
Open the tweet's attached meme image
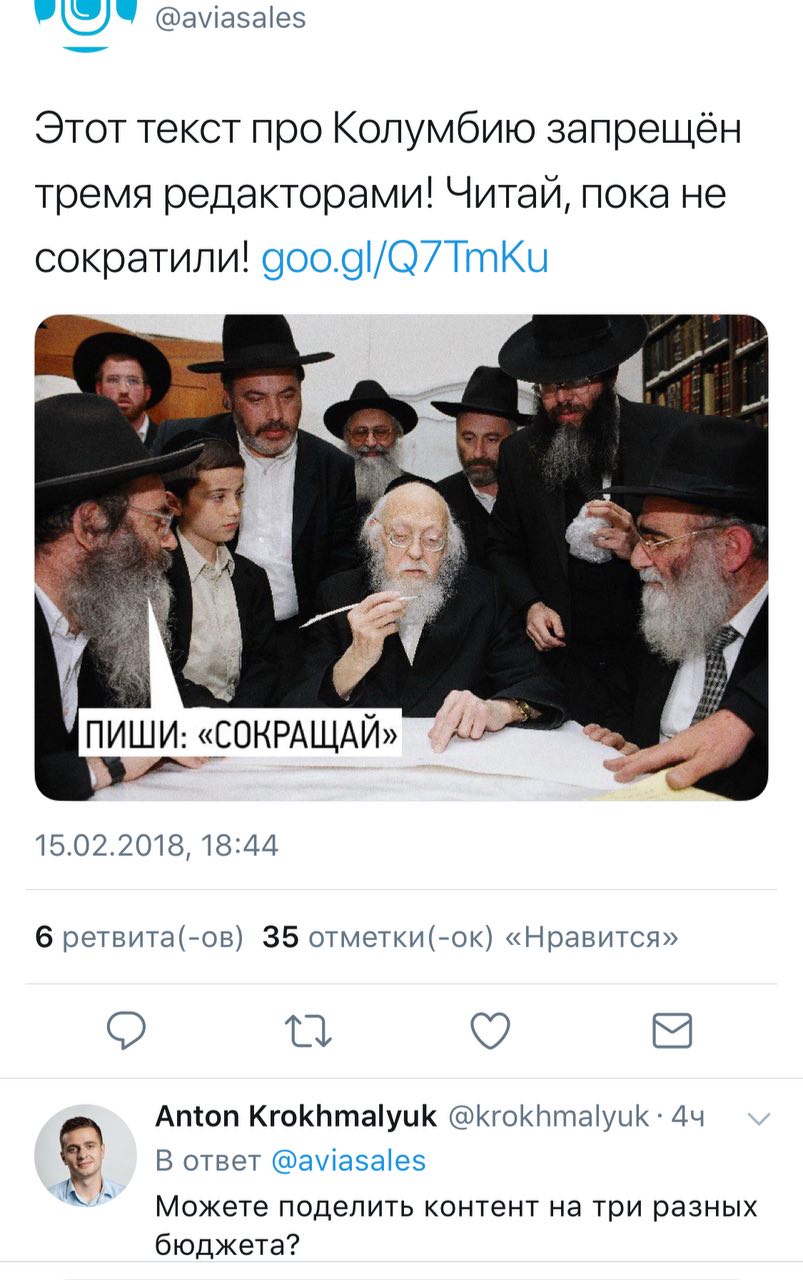401,558
